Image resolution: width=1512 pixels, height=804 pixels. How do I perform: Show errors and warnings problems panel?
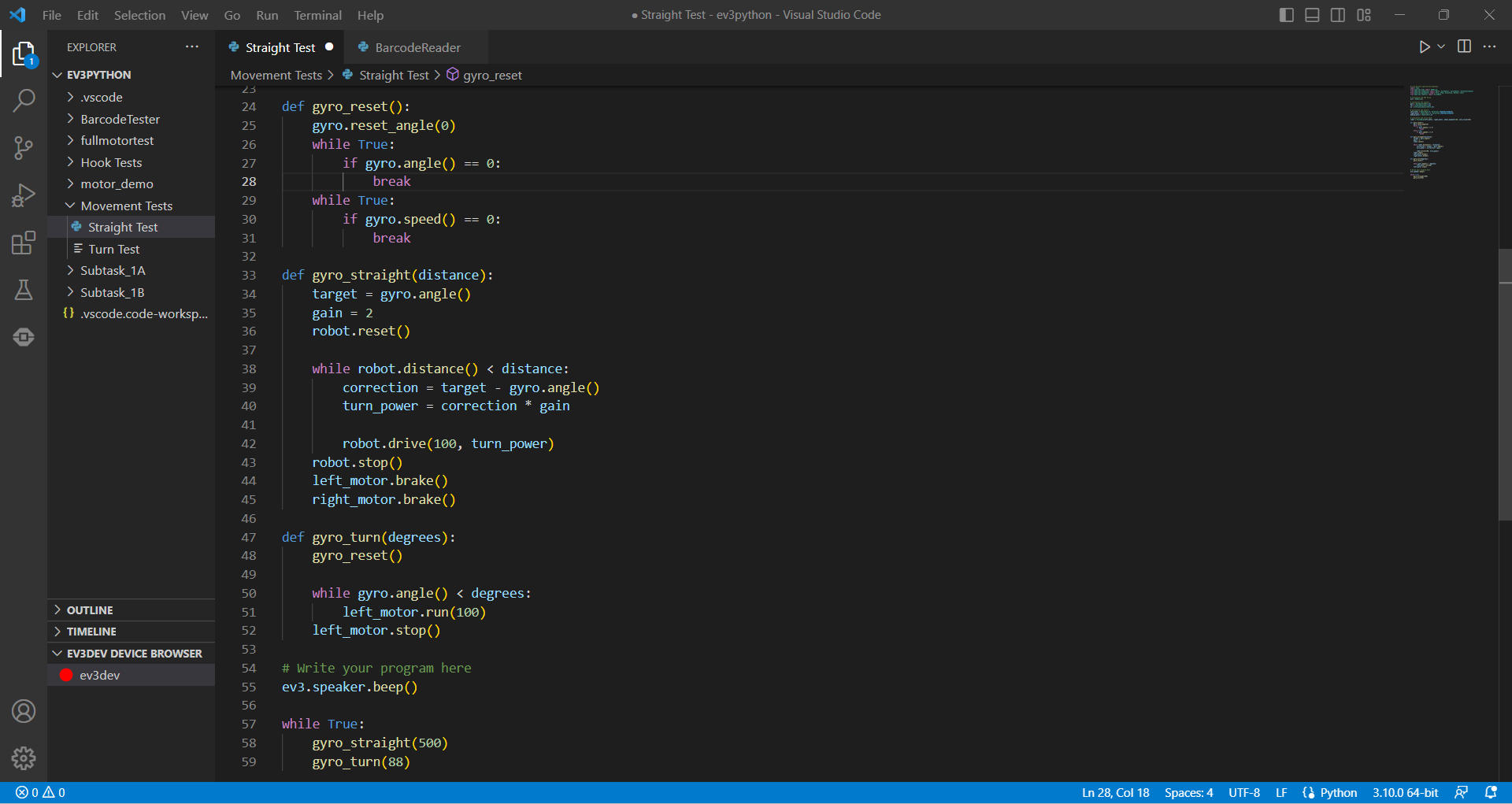point(40,792)
